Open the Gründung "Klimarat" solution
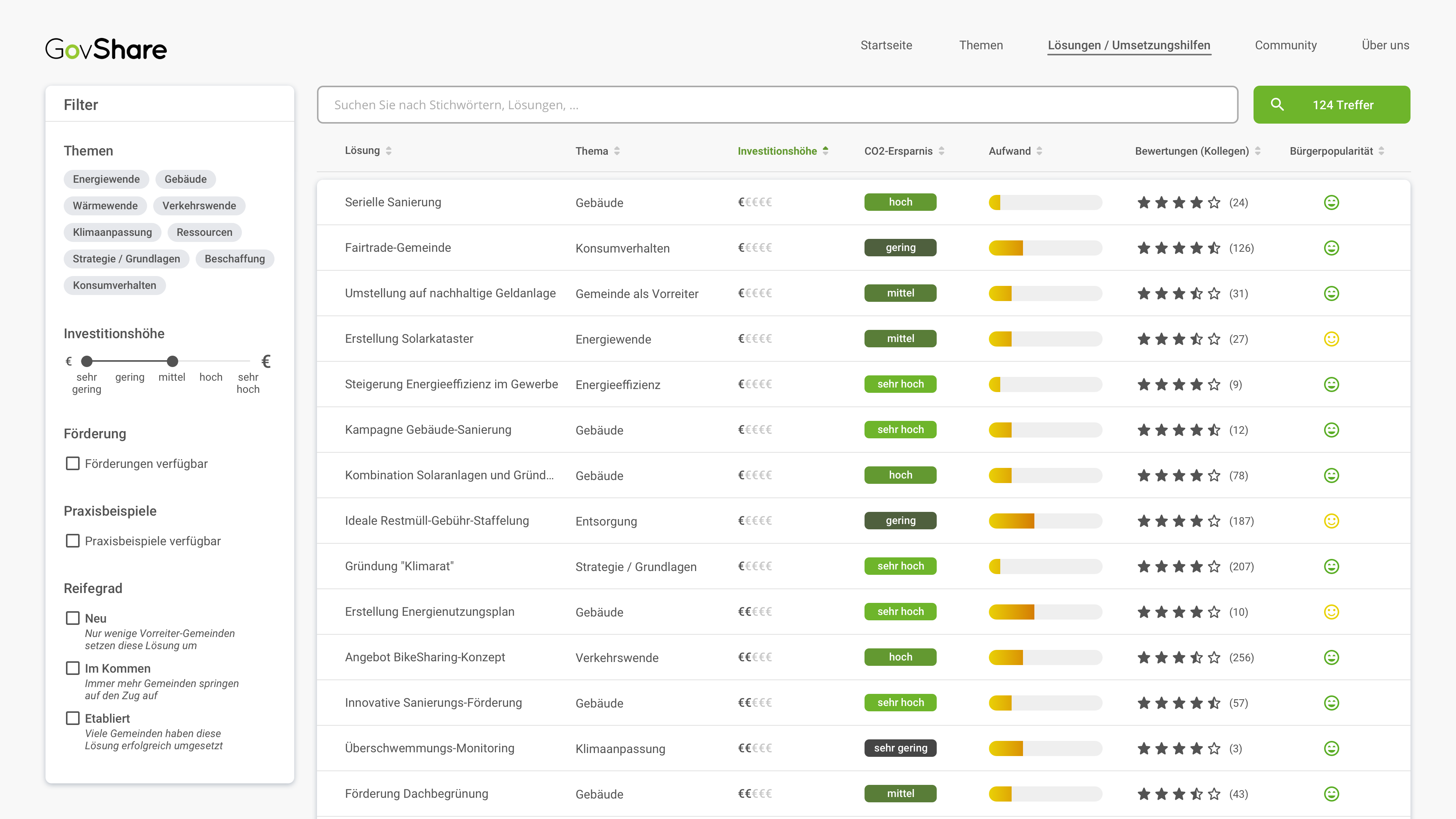1456x819 pixels. 399,566
